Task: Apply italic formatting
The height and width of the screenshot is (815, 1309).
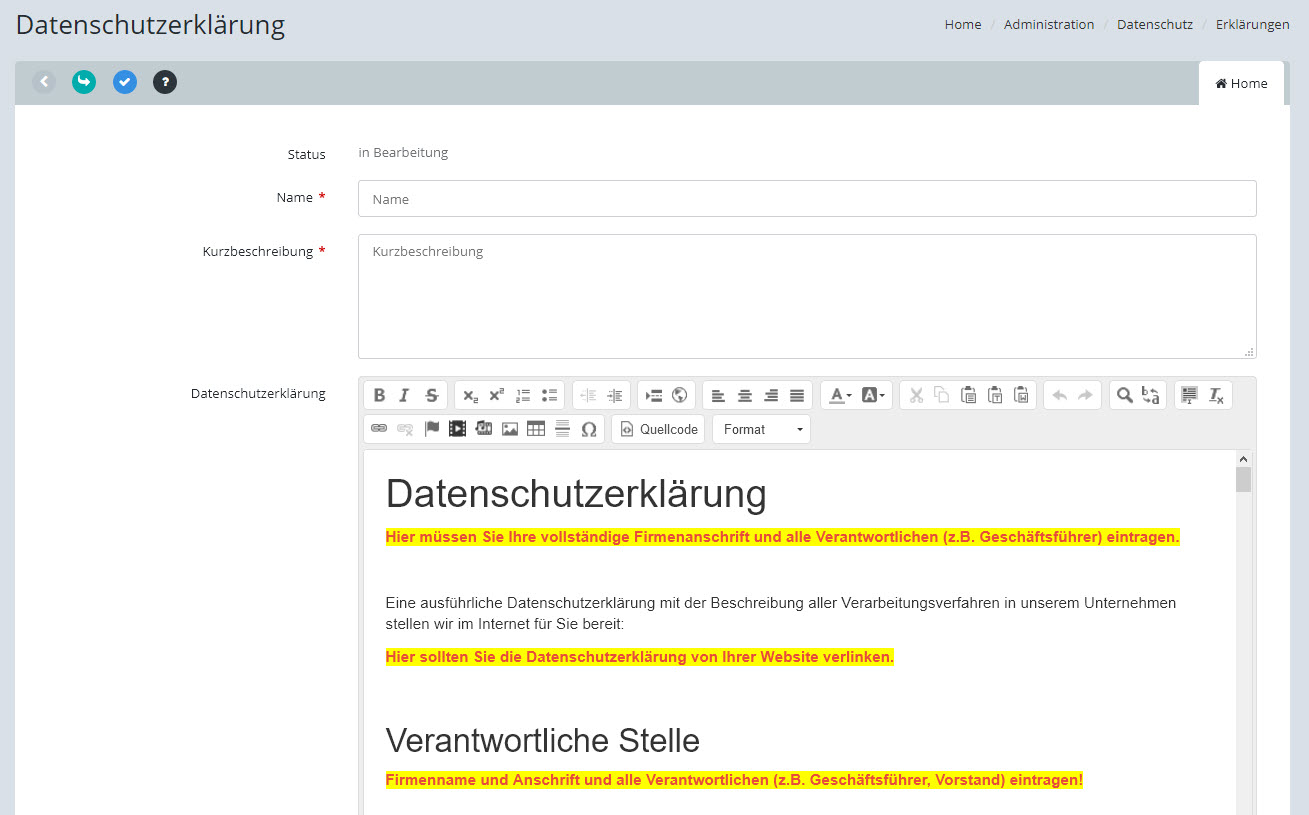Action: click(405, 395)
